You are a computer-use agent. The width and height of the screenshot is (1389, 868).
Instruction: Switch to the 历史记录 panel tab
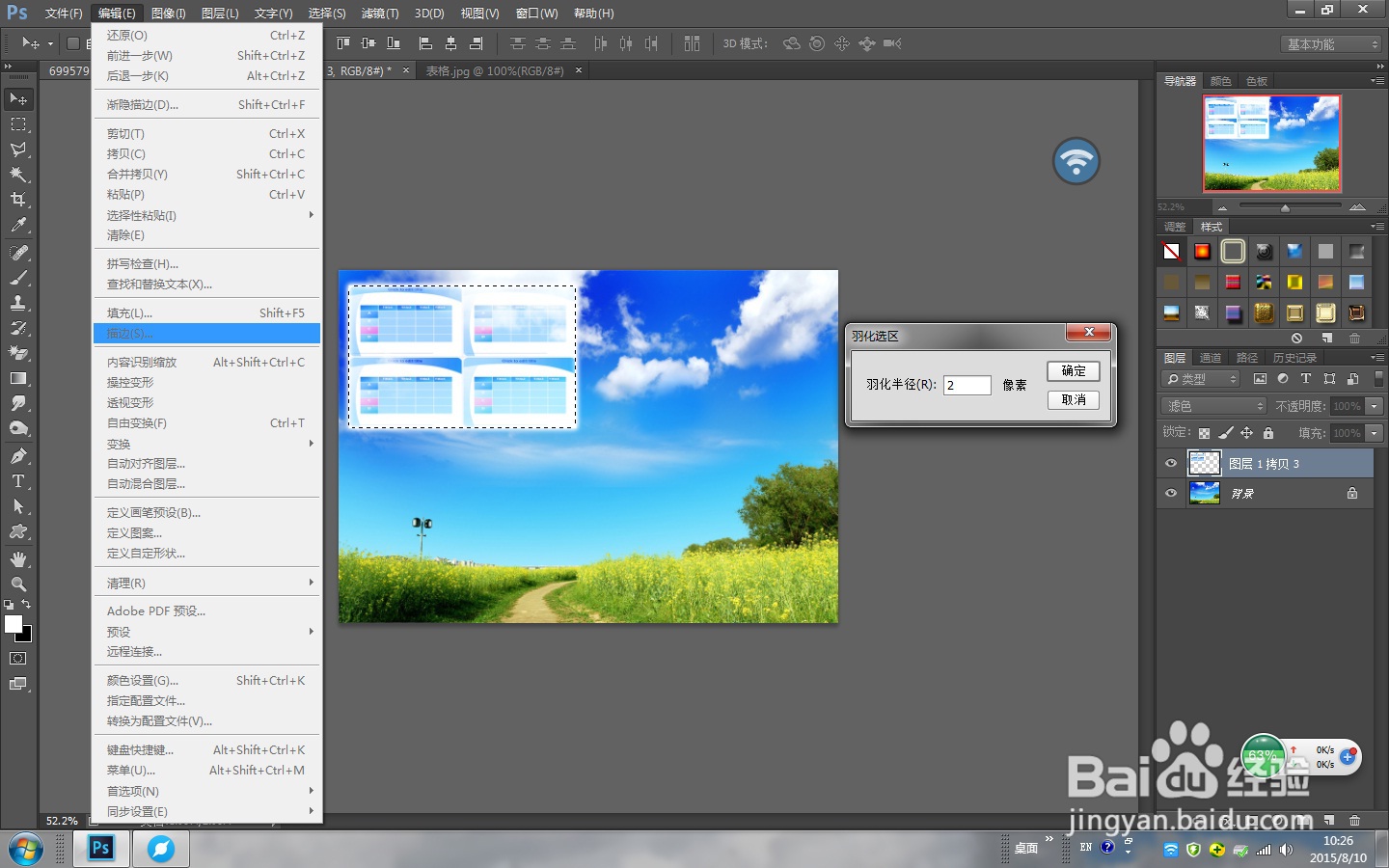pos(1294,358)
